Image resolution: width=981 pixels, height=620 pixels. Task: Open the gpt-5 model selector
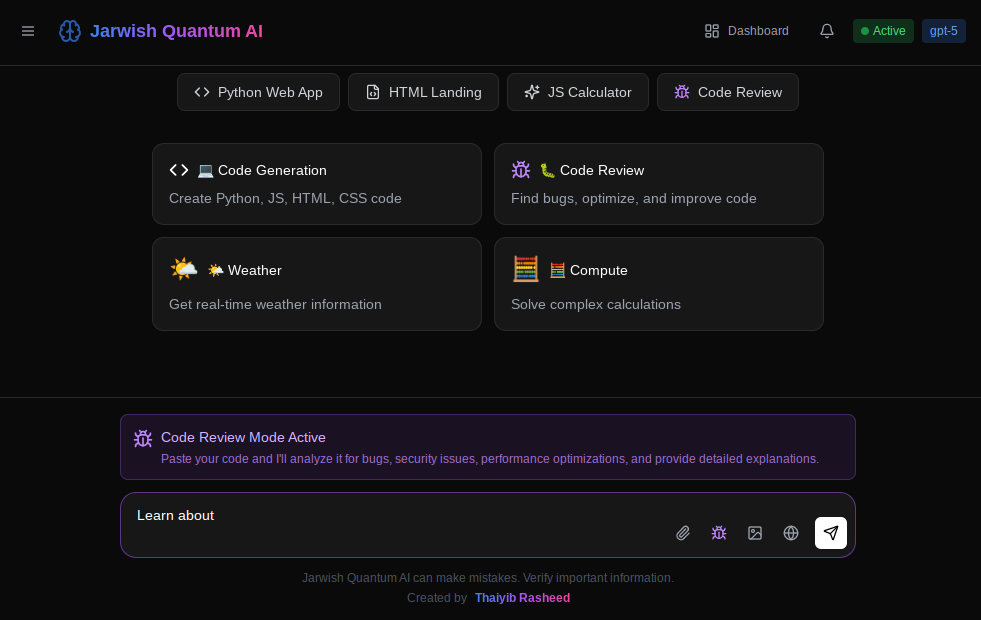point(943,31)
